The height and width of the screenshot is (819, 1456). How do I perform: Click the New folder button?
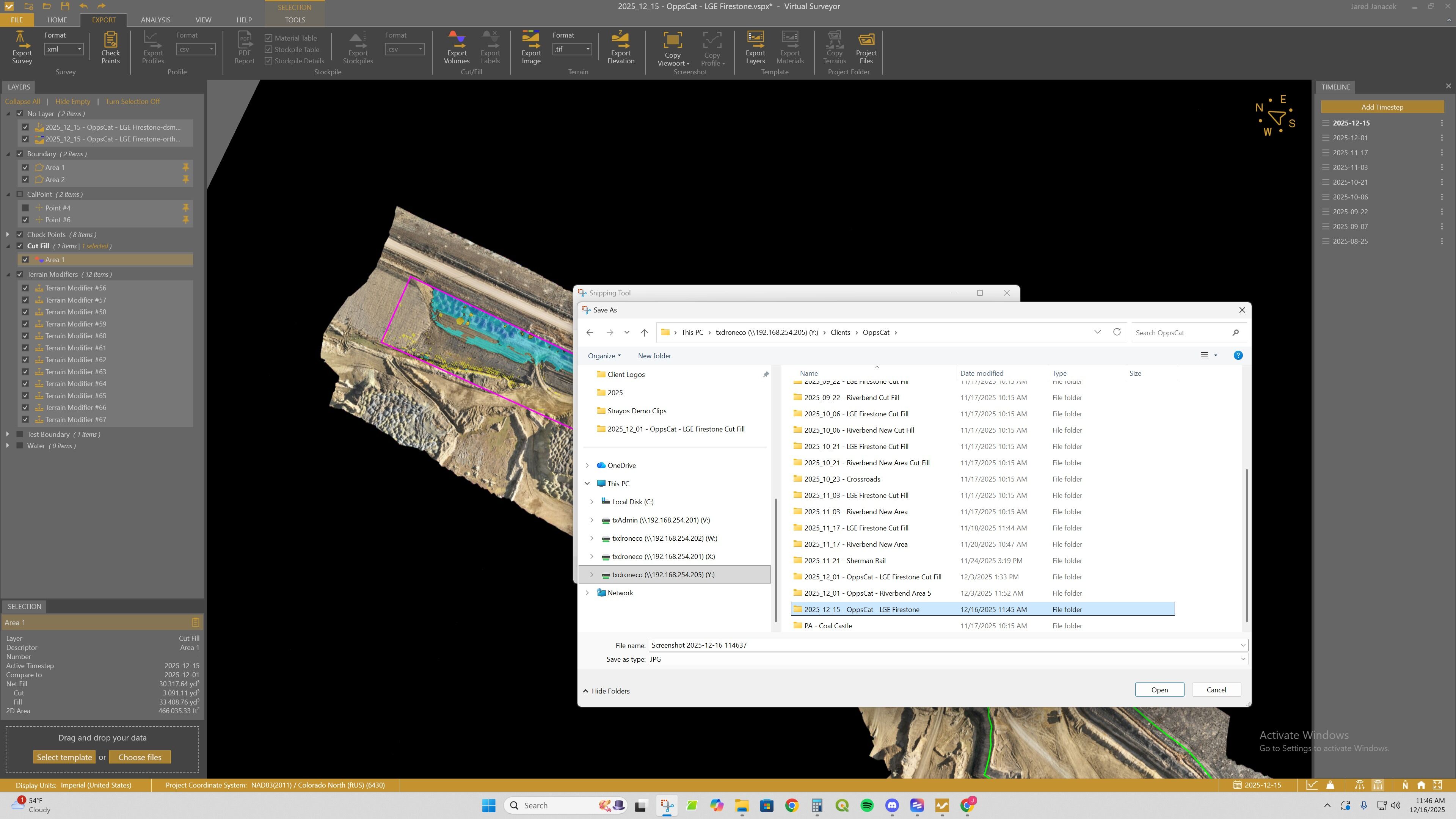pos(654,356)
